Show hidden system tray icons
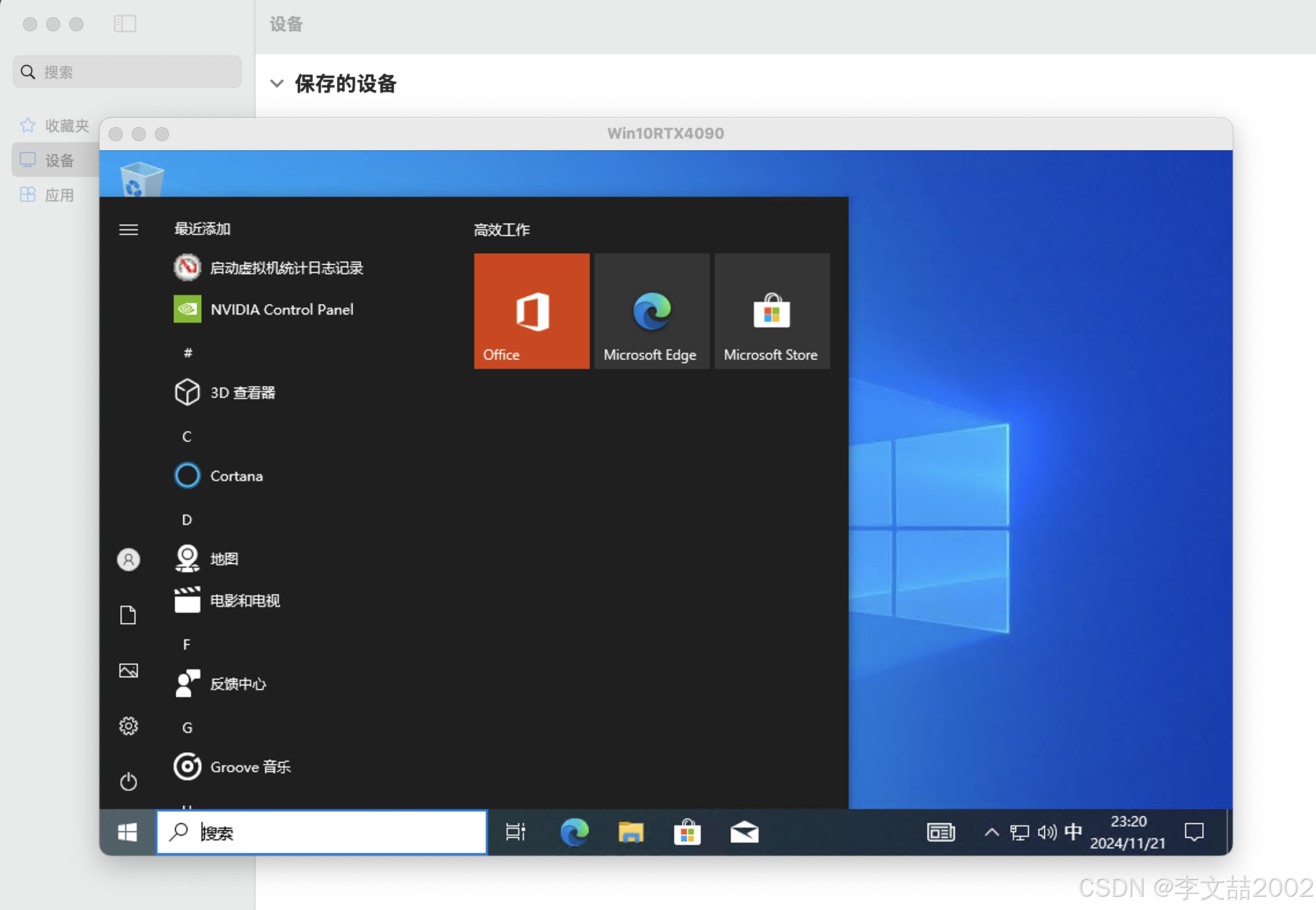Screen dimensions: 1316x910 (x=992, y=833)
